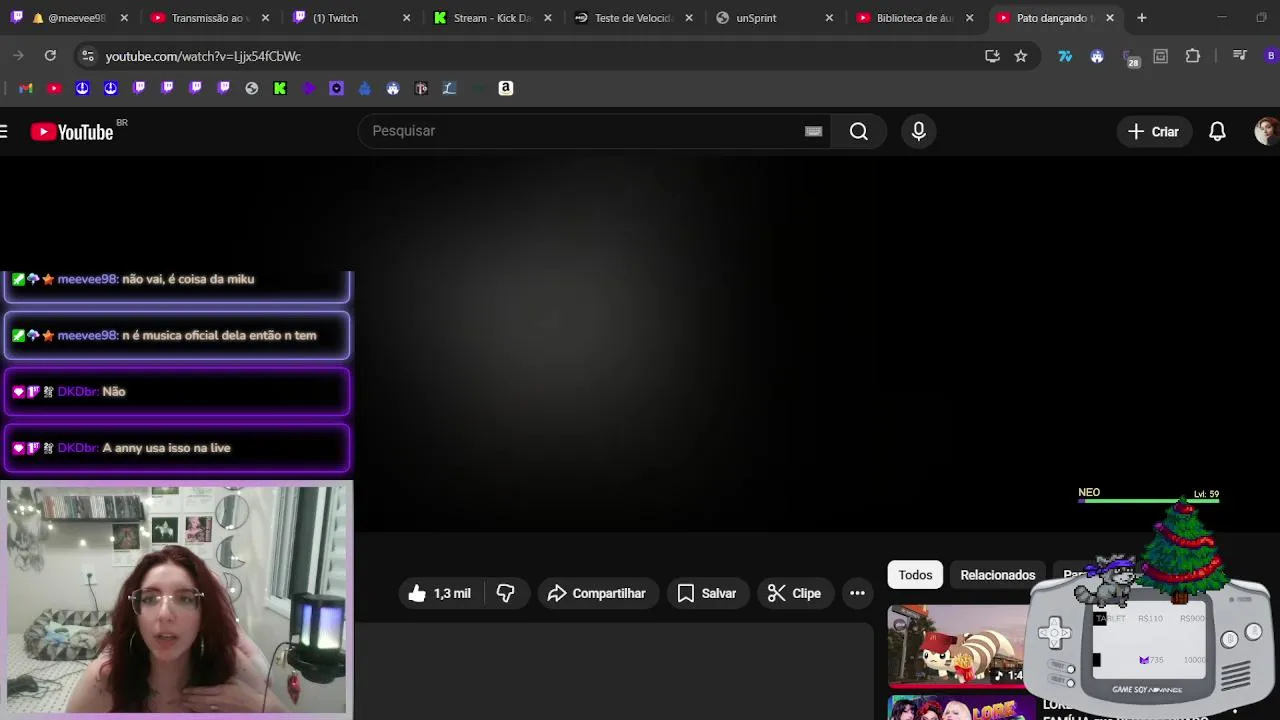Open the YouTube guide hamburger menu

pyautogui.click(x=4, y=131)
